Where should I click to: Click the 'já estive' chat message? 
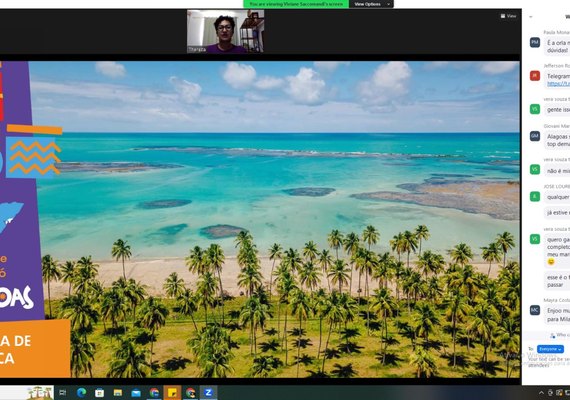pos(557,213)
